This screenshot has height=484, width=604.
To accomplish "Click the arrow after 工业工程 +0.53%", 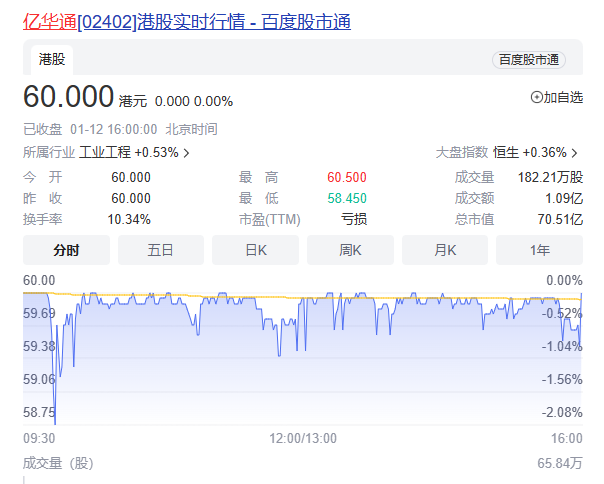I will [x=186, y=153].
